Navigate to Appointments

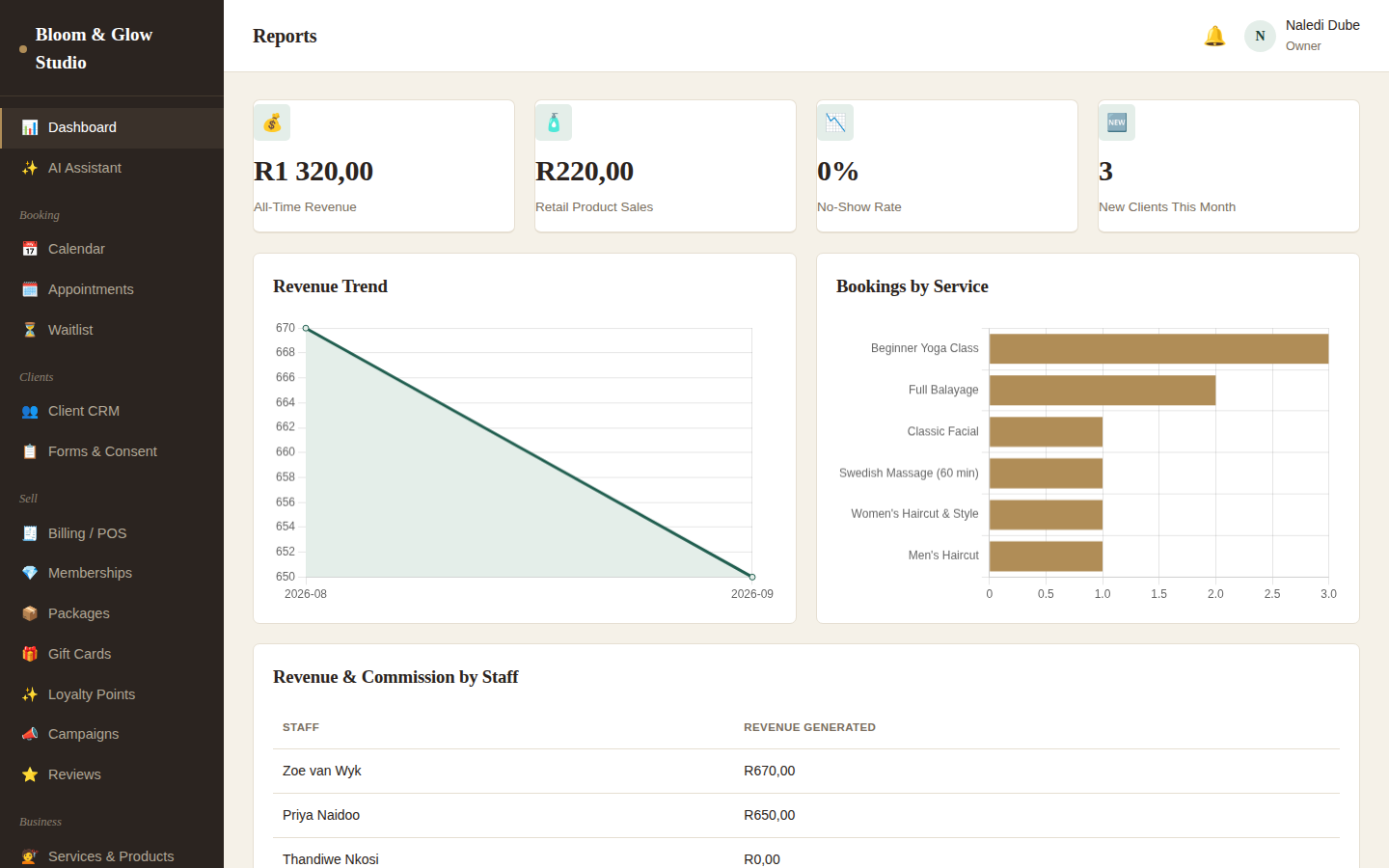tap(112, 289)
